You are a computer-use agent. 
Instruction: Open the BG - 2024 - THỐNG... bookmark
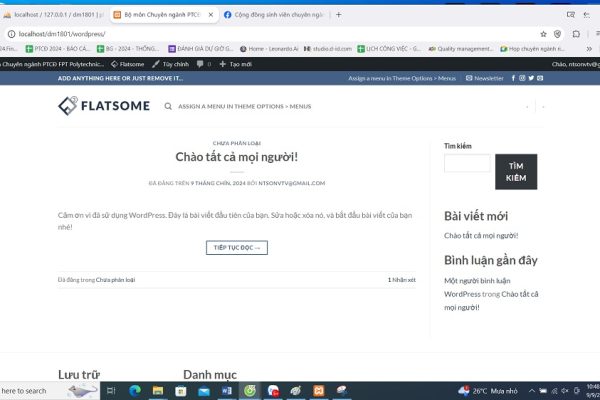(128, 49)
